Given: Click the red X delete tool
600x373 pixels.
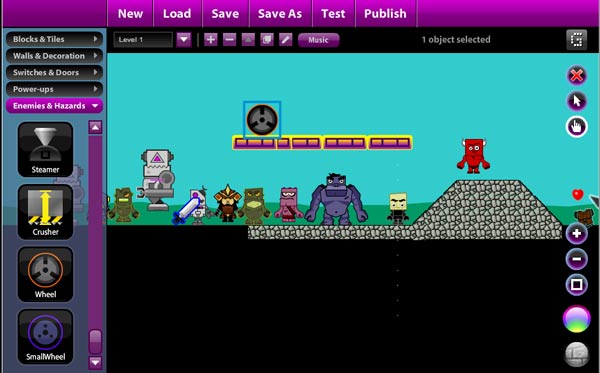Looking at the screenshot, I should [577, 75].
